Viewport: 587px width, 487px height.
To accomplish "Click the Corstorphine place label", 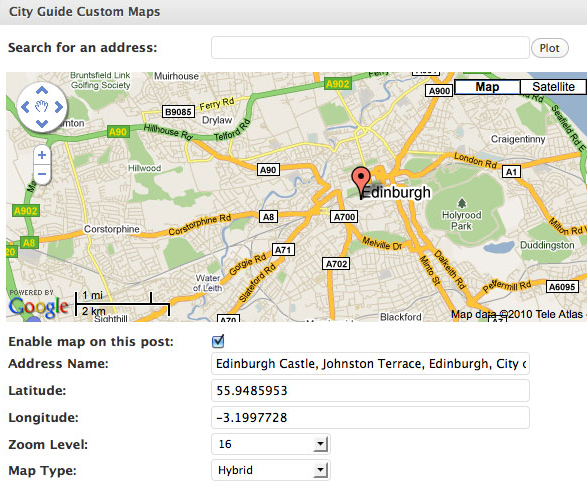I will (112, 229).
